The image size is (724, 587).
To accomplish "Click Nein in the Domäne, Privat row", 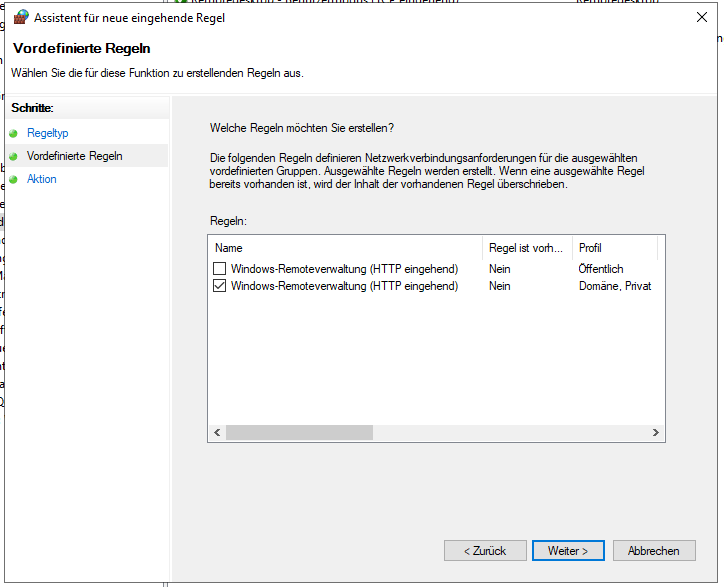I will (500, 286).
